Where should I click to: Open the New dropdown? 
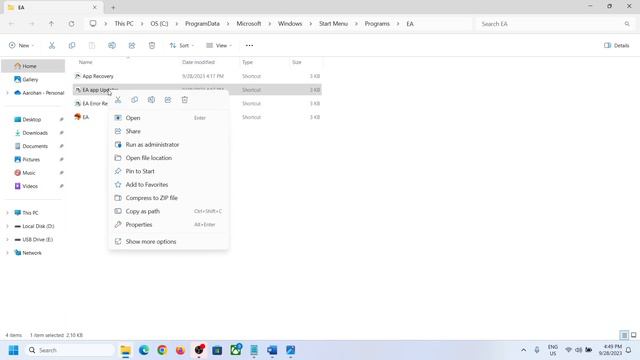point(21,45)
